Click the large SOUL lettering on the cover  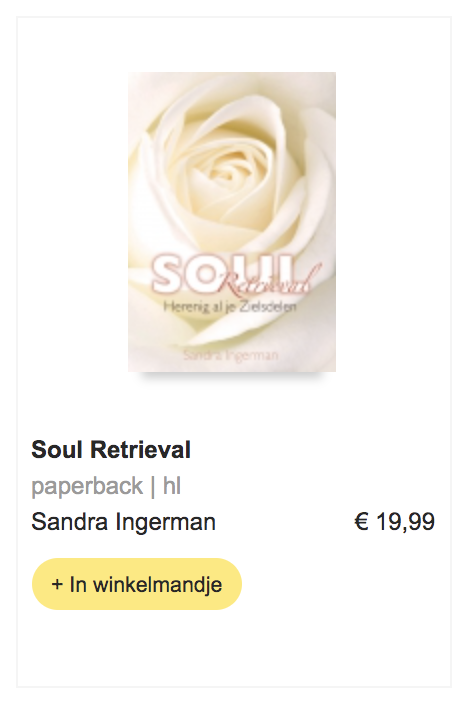223,273
